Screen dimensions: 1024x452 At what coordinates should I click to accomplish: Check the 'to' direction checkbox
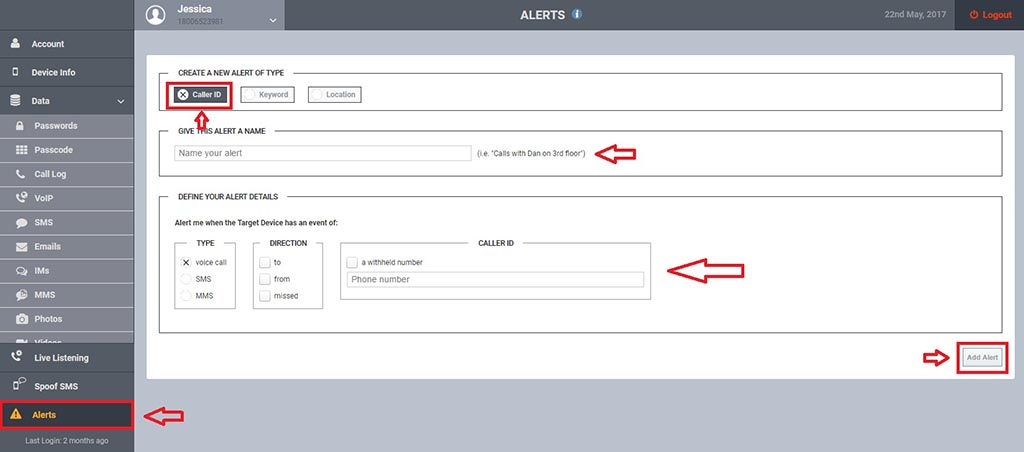coord(264,262)
